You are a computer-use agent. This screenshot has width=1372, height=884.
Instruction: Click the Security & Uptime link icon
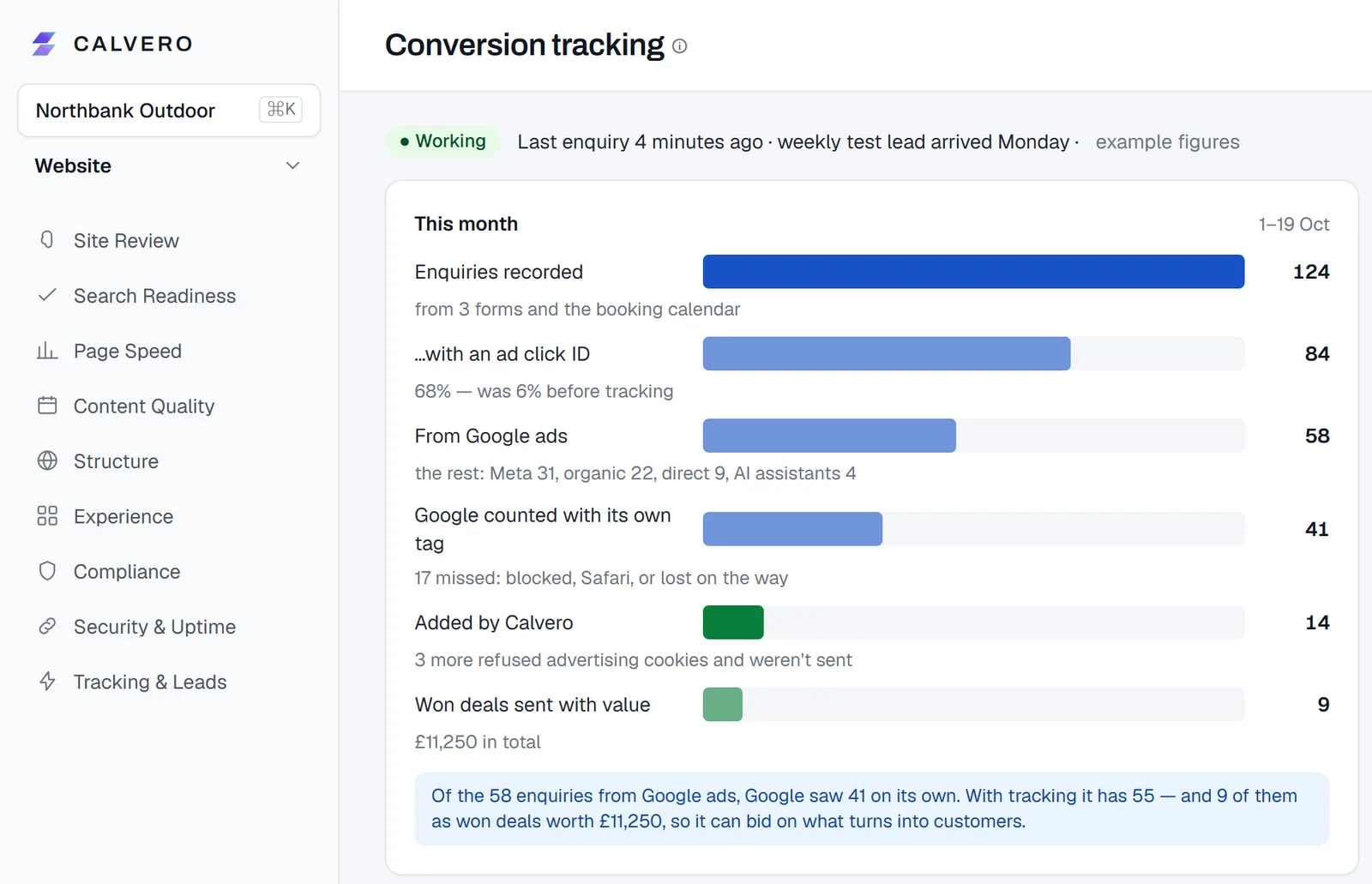47,626
